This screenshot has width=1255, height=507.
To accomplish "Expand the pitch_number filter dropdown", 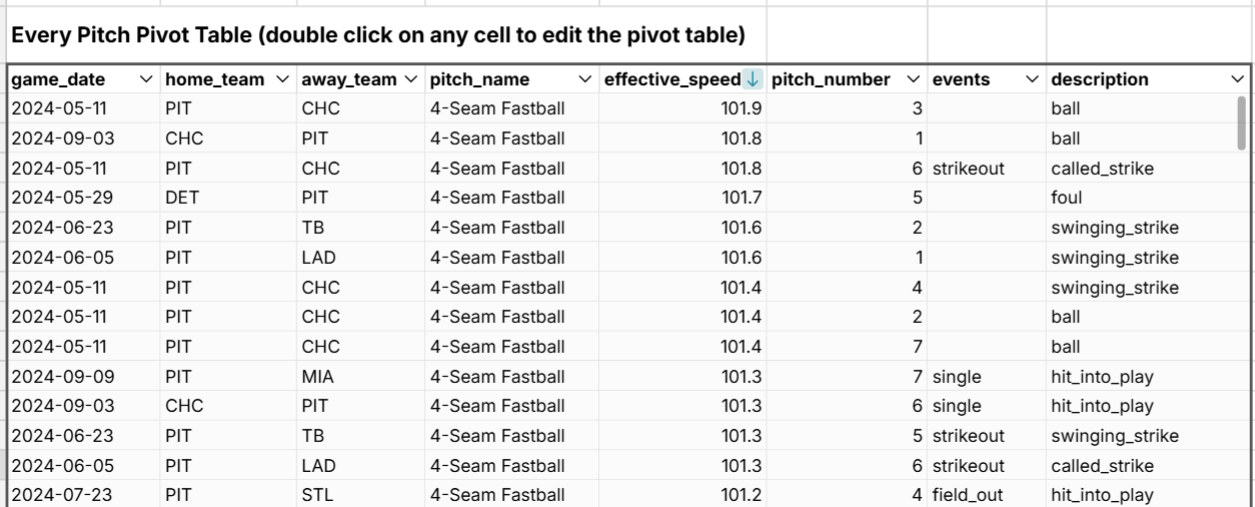I will pyautogui.click(x=913, y=79).
